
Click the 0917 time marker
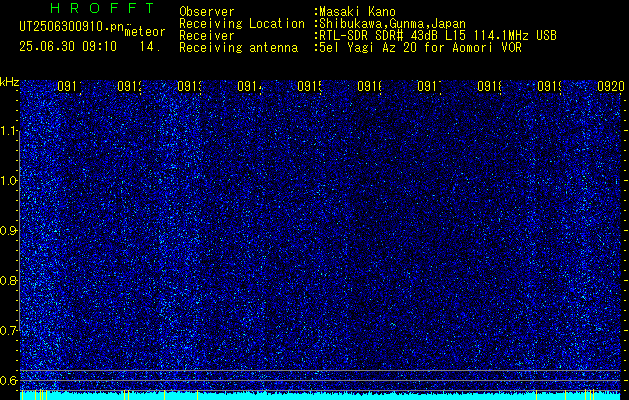tap(429, 86)
